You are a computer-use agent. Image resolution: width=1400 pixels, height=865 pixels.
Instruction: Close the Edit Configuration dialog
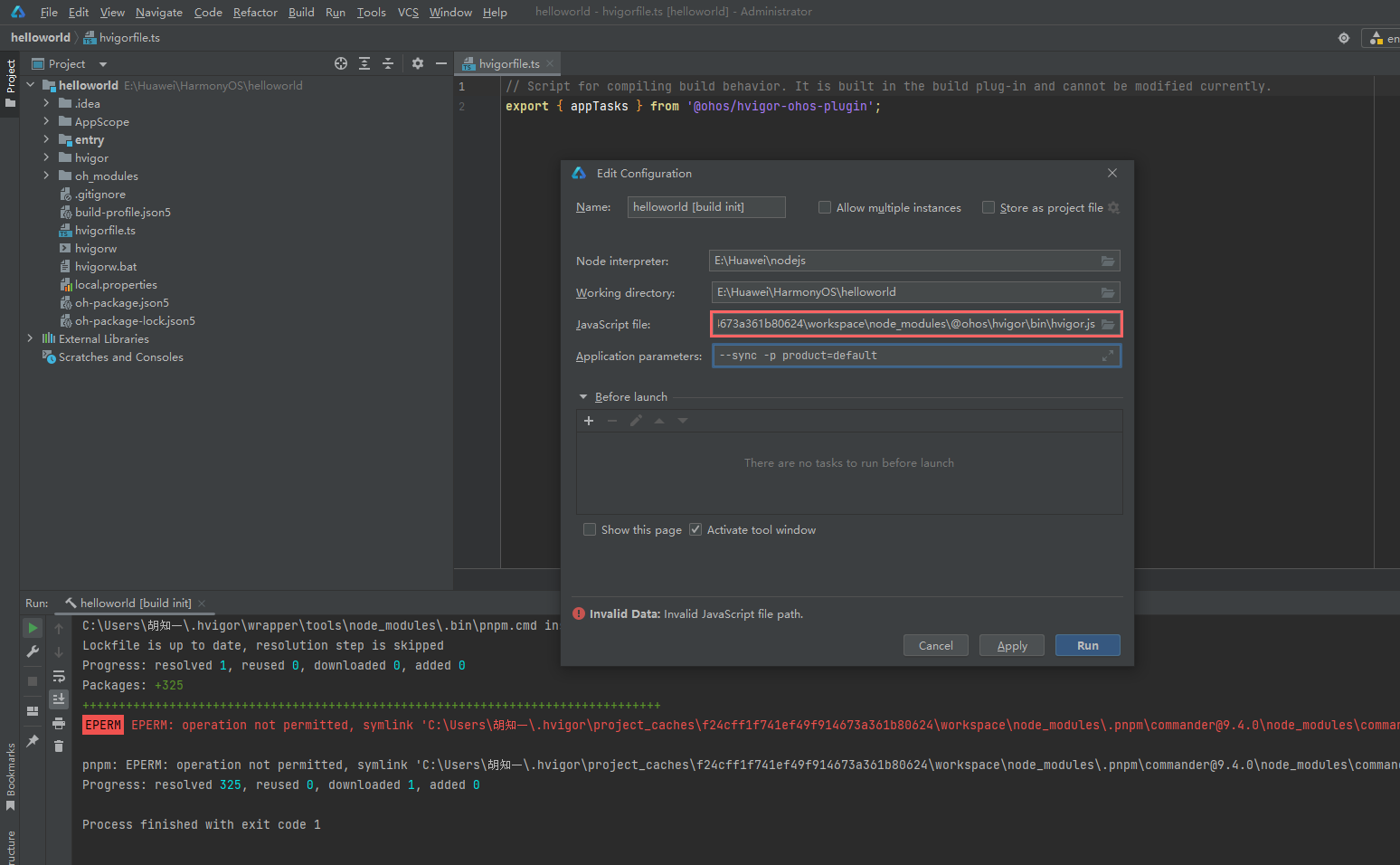1112,173
